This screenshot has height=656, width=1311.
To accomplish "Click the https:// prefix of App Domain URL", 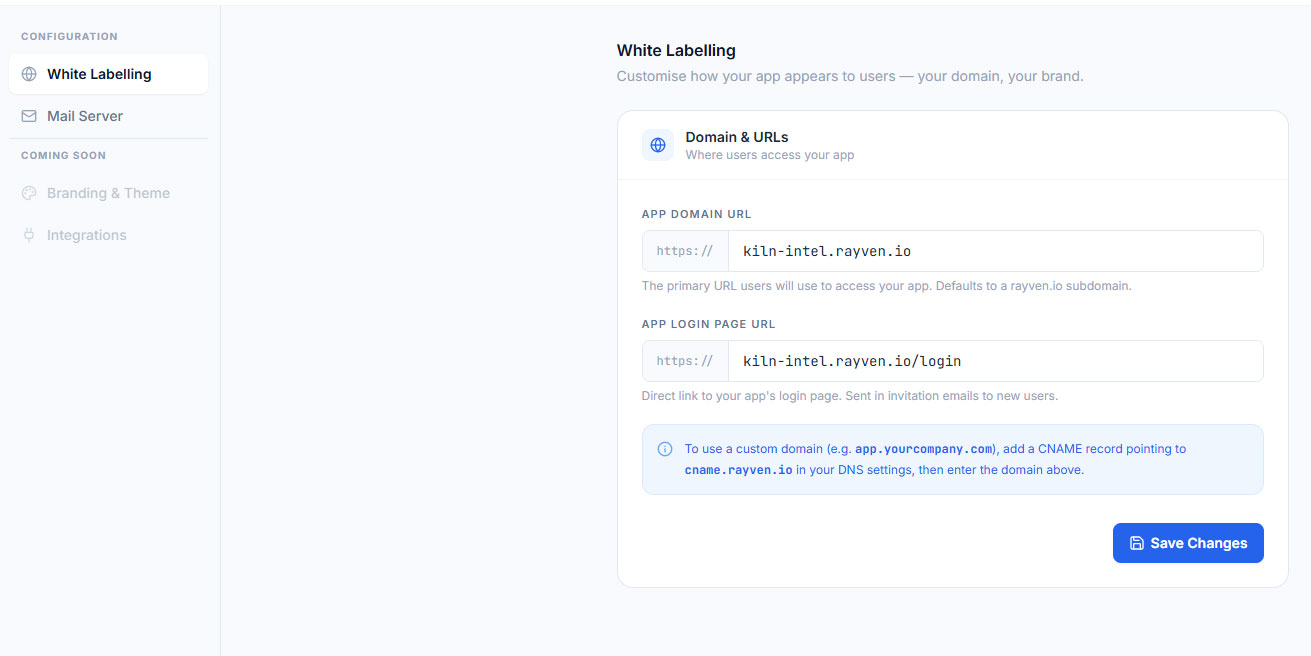I will tap(685, 251).
